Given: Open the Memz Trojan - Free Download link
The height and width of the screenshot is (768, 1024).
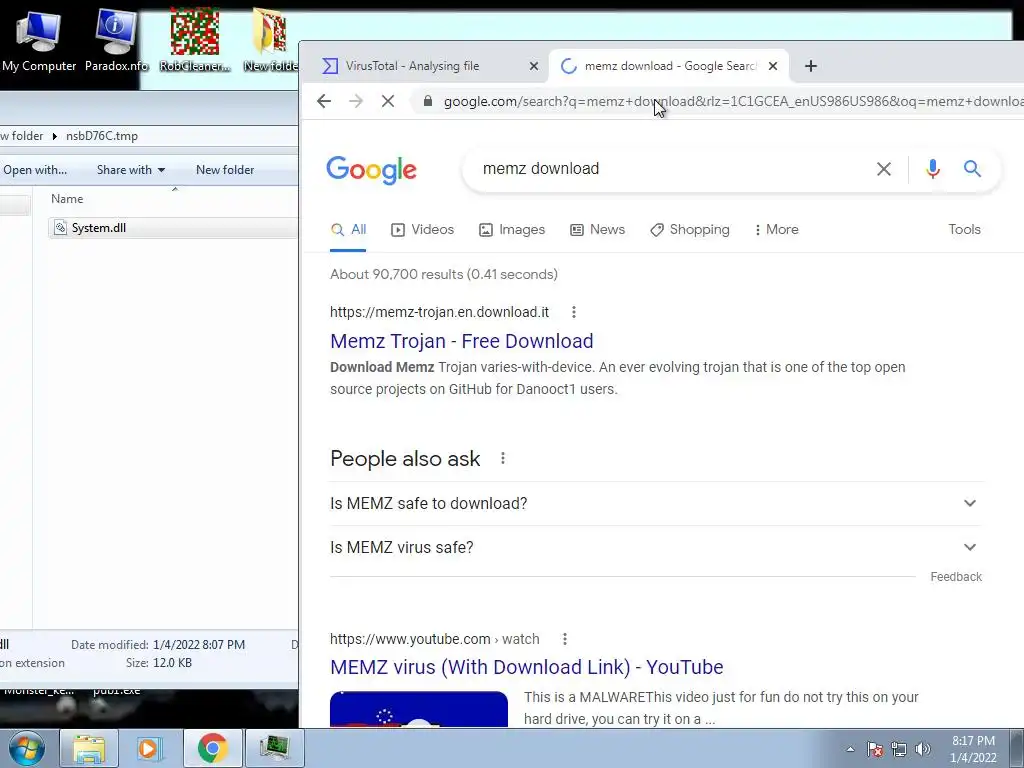Looking at the screenshot, I should pos(462,341).
